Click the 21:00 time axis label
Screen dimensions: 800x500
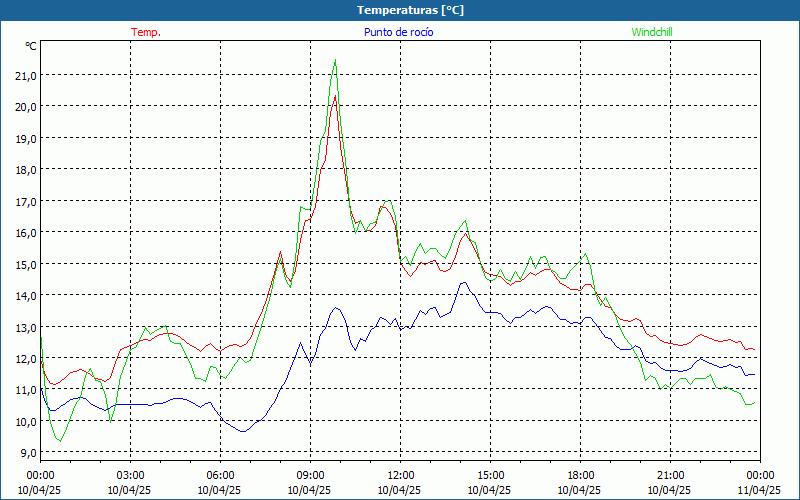coord(670,475)
